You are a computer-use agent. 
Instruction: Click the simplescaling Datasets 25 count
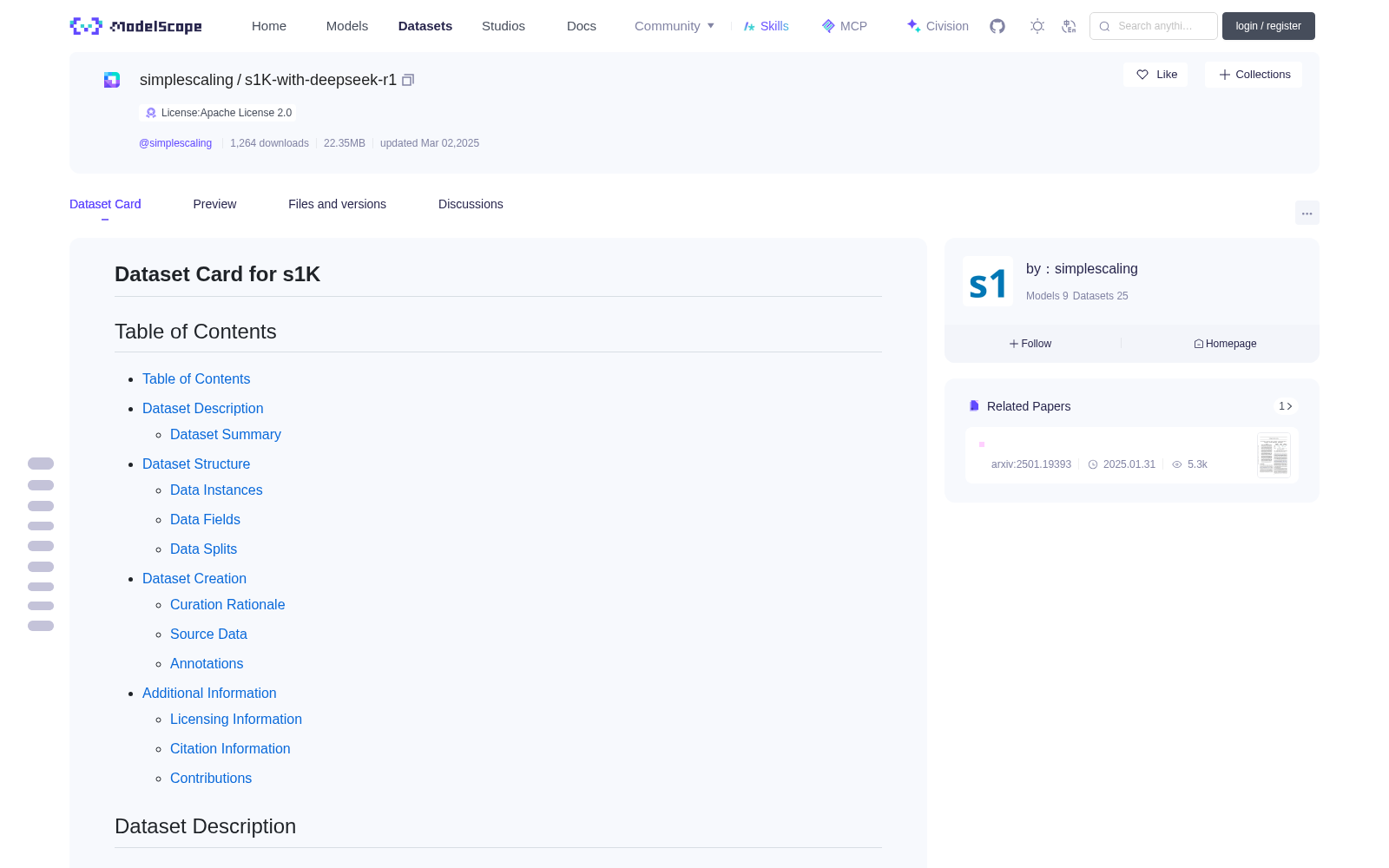tap(1100, 296)
